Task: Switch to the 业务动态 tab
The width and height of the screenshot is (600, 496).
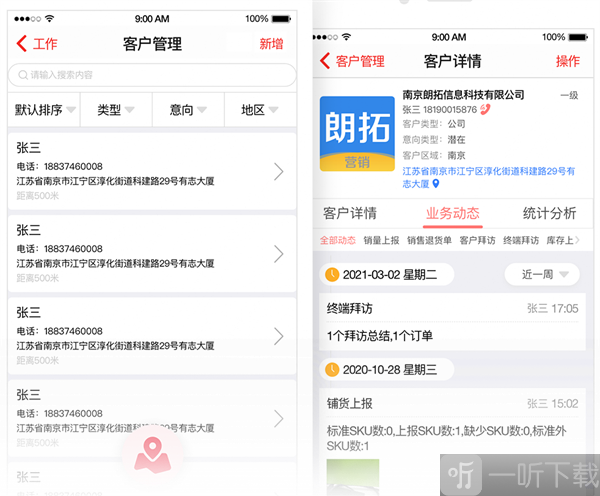Action: (453, 213)
